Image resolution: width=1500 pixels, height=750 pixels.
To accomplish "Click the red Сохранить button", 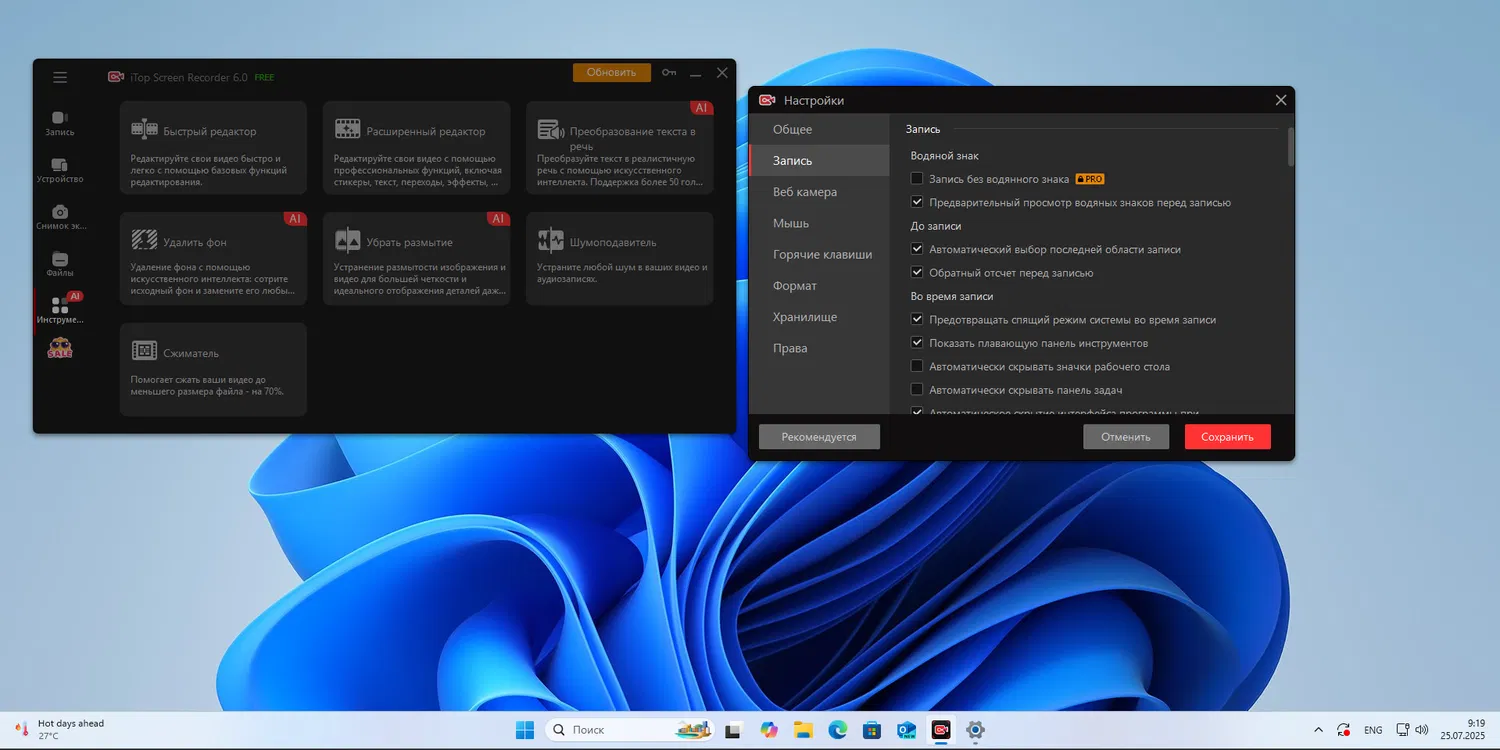I will tap(1227, 437).
